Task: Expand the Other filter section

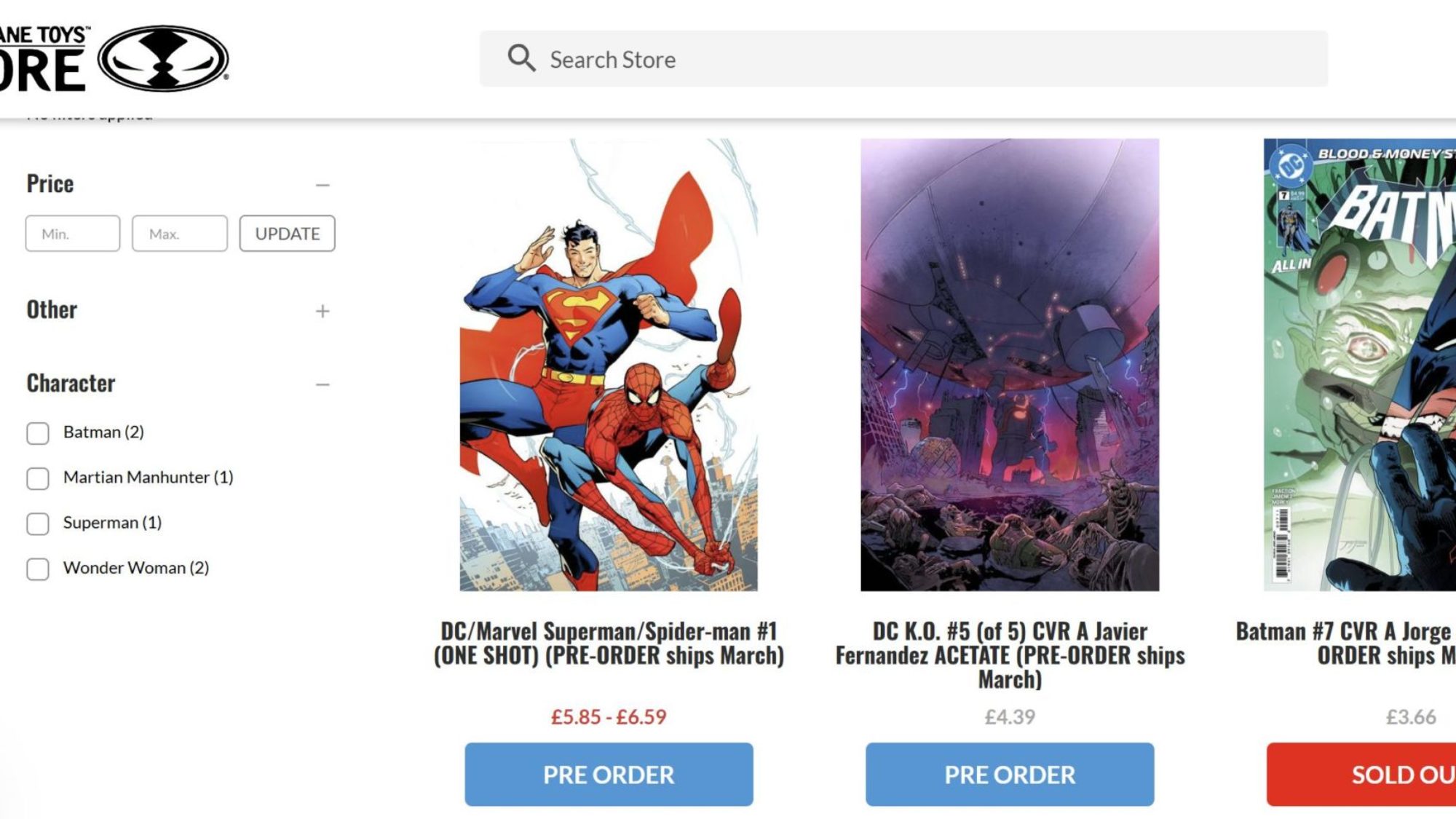Action: click(323, 312)
